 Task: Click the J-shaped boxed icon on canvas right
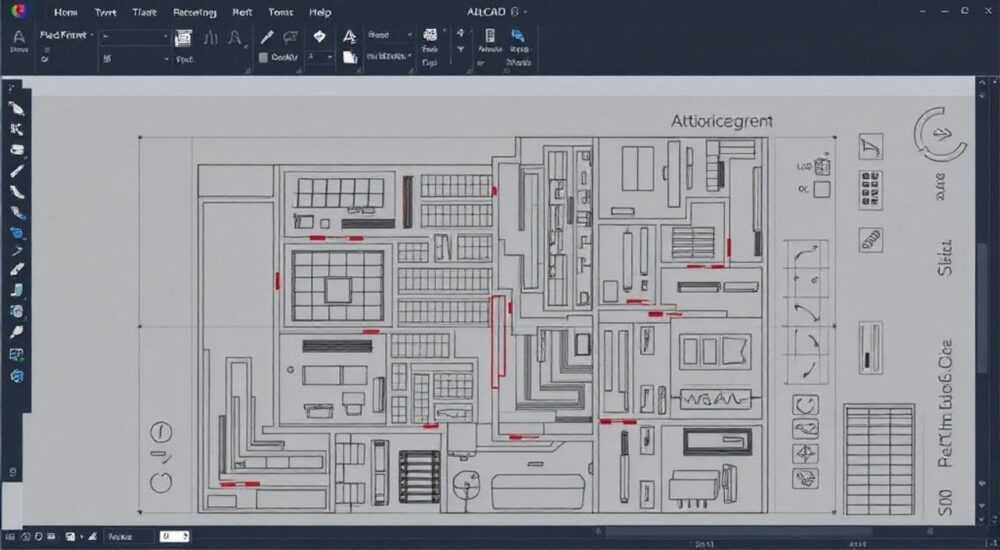pos(871,147)
